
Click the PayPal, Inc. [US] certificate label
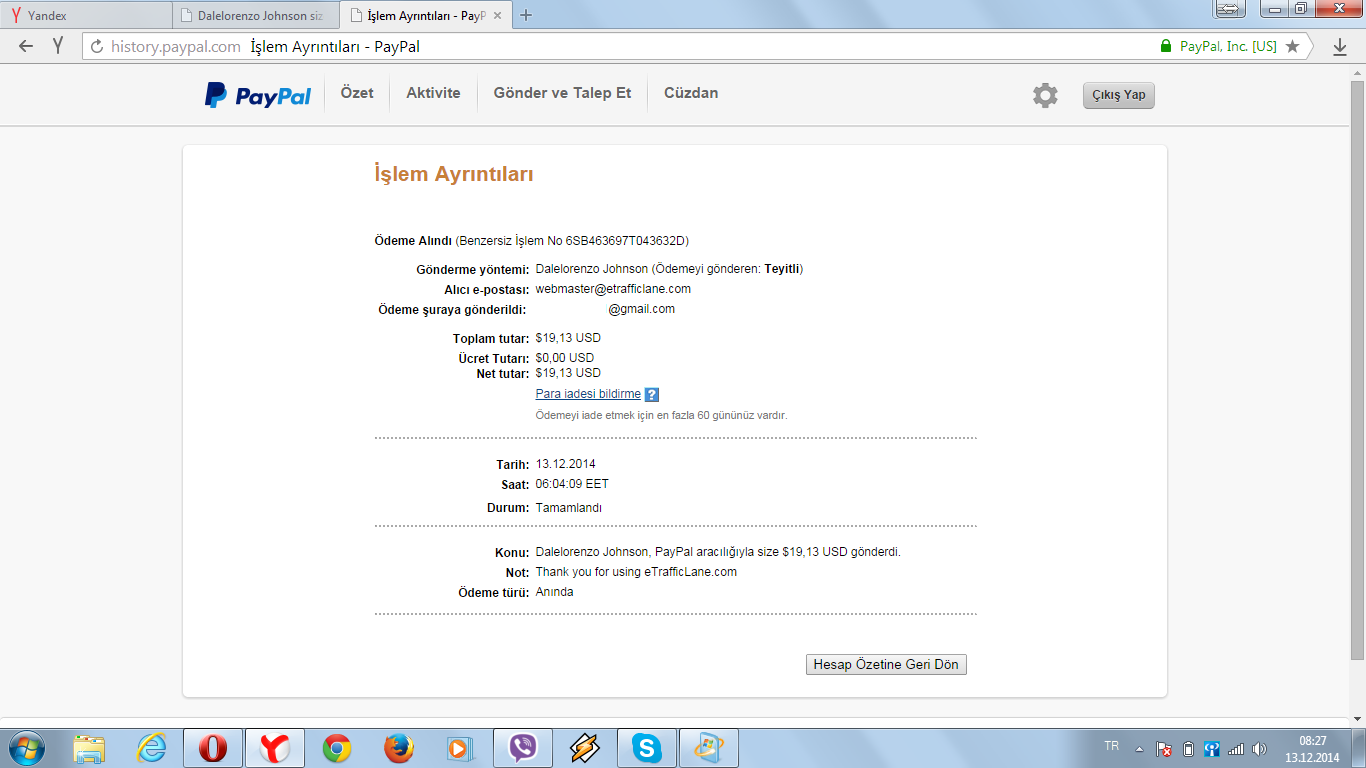click(x=1228, y=46)
